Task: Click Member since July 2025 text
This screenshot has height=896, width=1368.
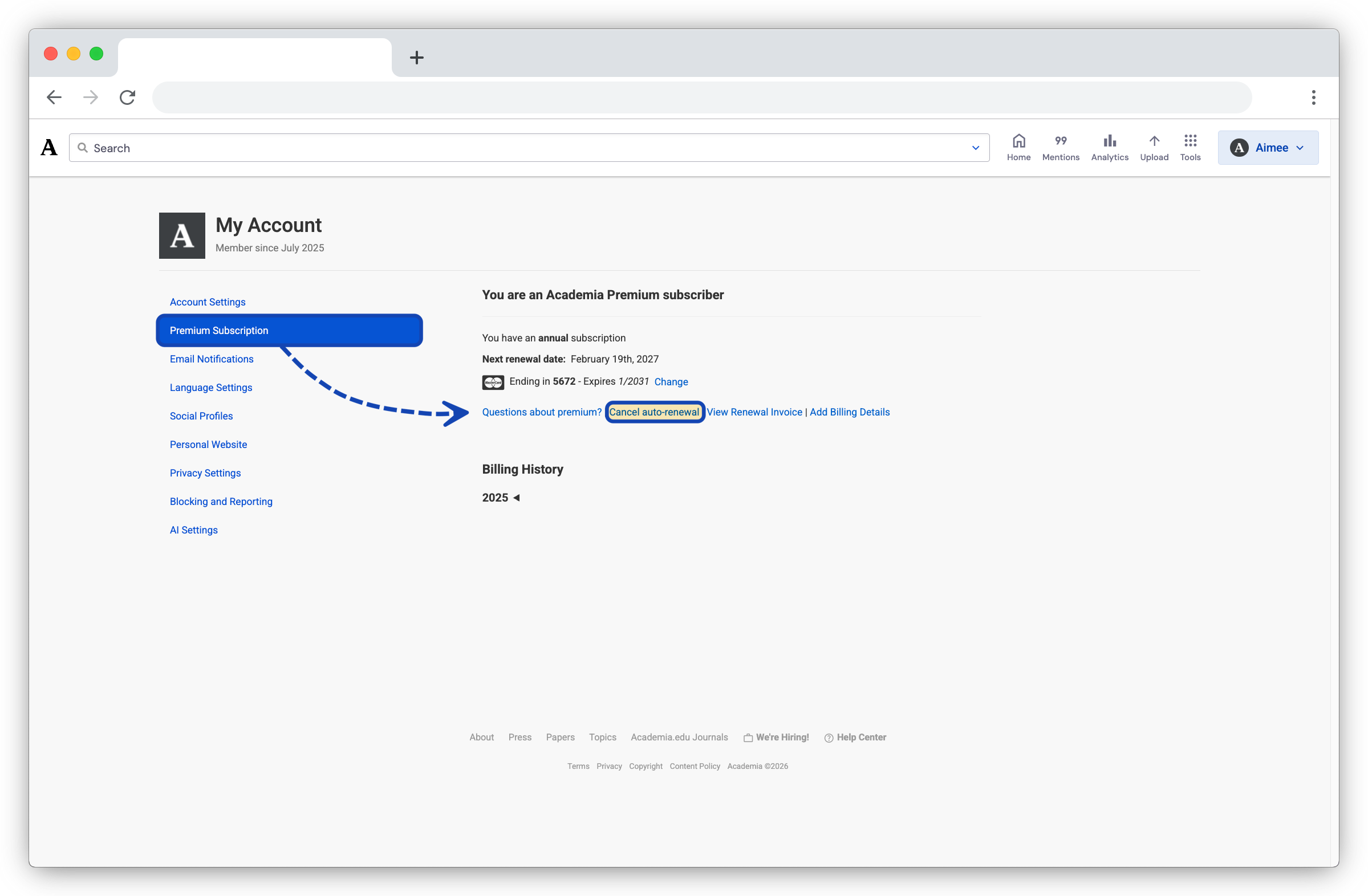Action: pos(269,248)
